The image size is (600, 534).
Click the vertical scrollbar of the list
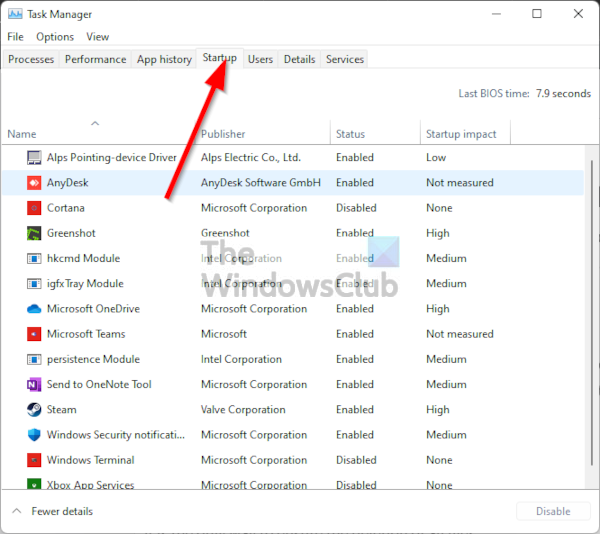[592, 314]
